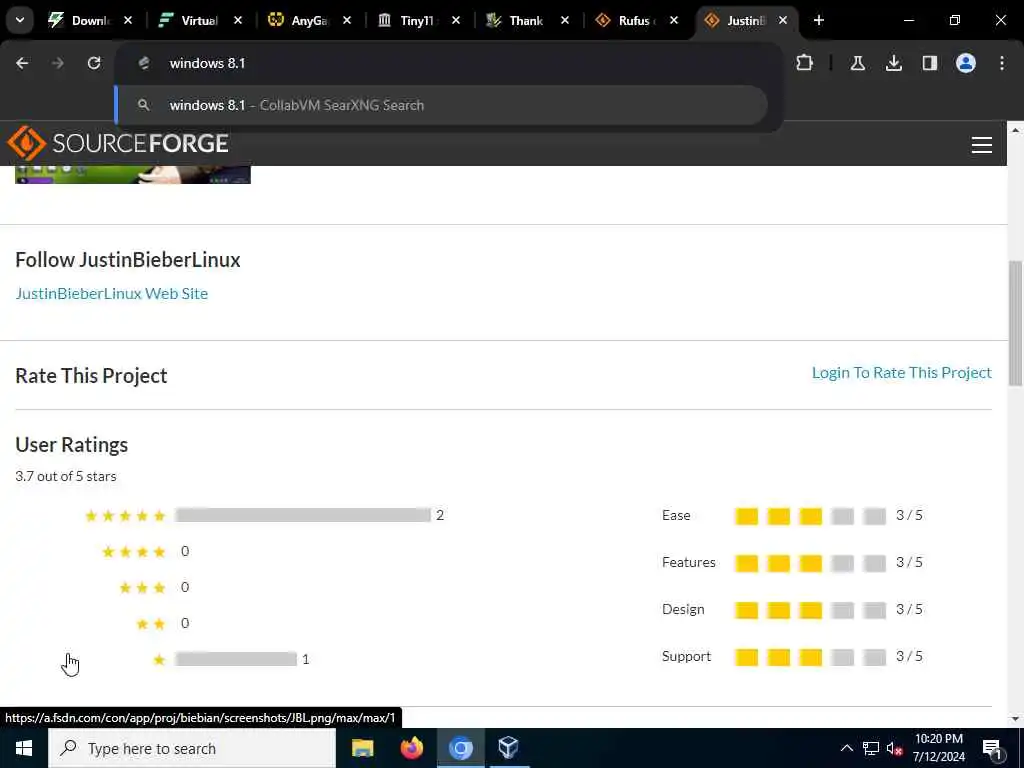Close the Rufus tab
Screen dimensions: 1024x768
click(x=674, y=20)
